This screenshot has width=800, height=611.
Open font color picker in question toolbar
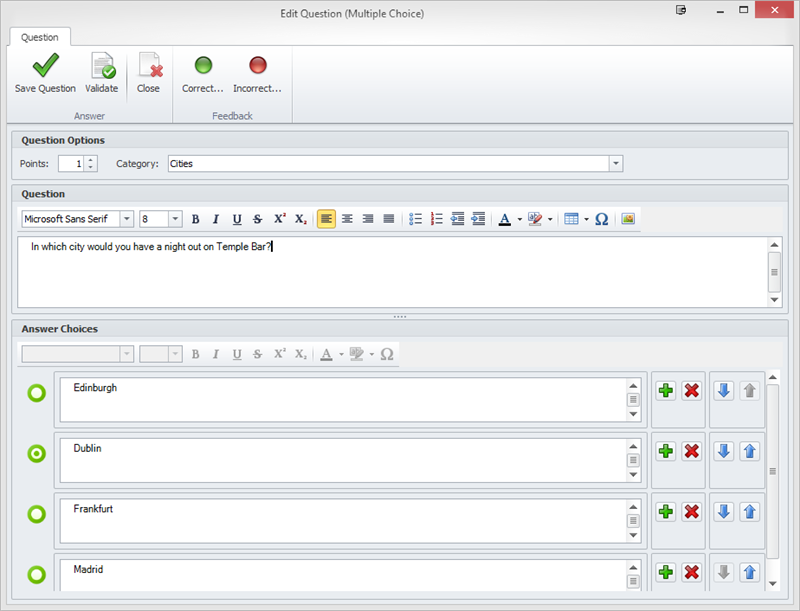click(505, 219)
